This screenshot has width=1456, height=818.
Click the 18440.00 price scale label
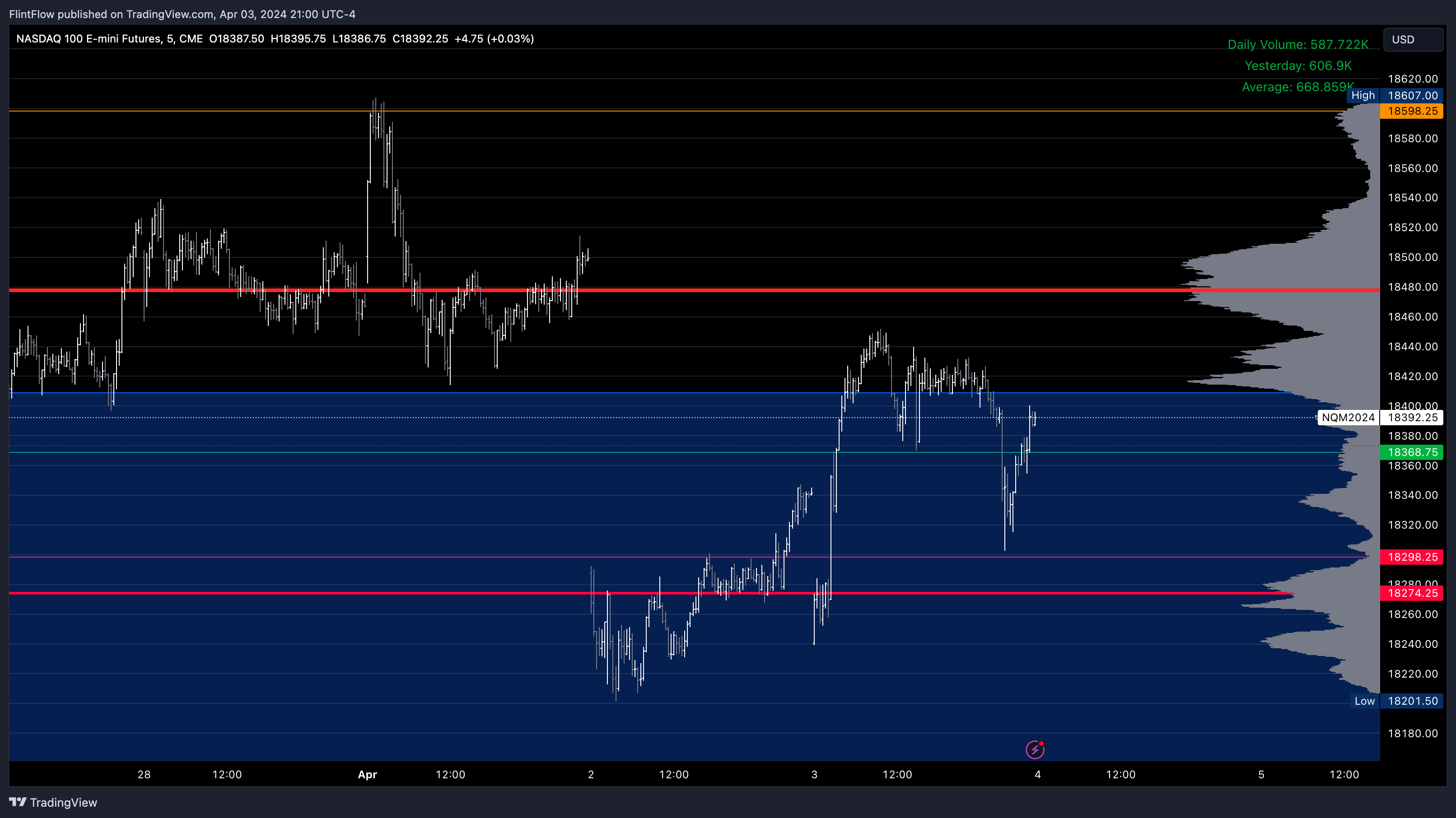coord(1413,346)
